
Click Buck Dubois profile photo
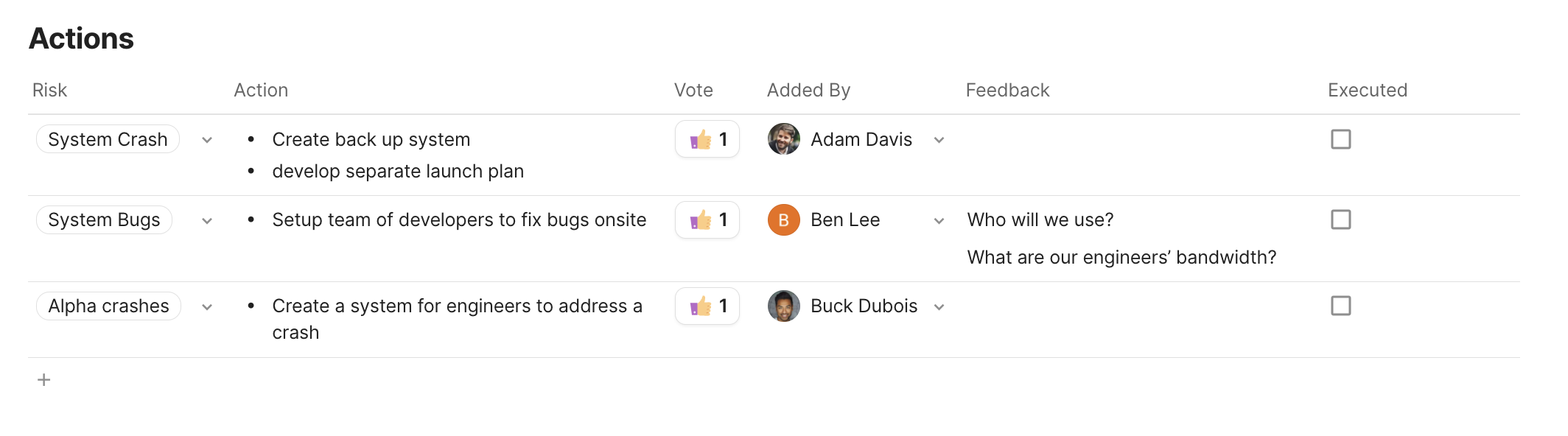pos(783,306)
